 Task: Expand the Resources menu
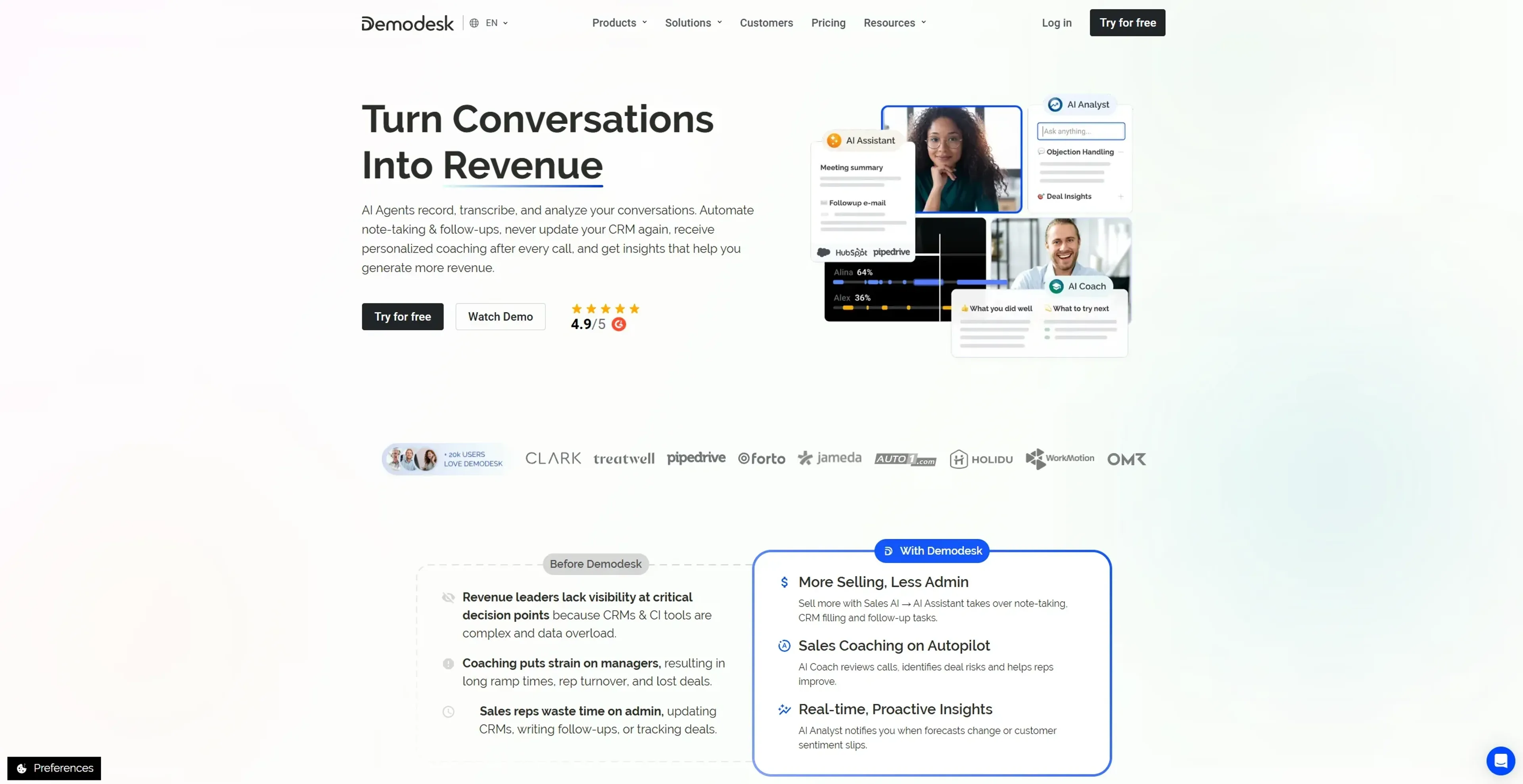[x=894, y=23]
